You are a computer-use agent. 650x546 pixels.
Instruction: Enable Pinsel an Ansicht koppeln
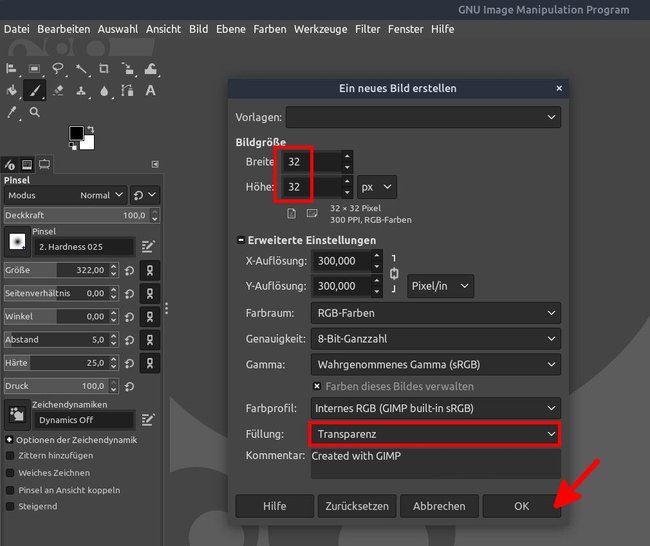(x=10, y=490)
